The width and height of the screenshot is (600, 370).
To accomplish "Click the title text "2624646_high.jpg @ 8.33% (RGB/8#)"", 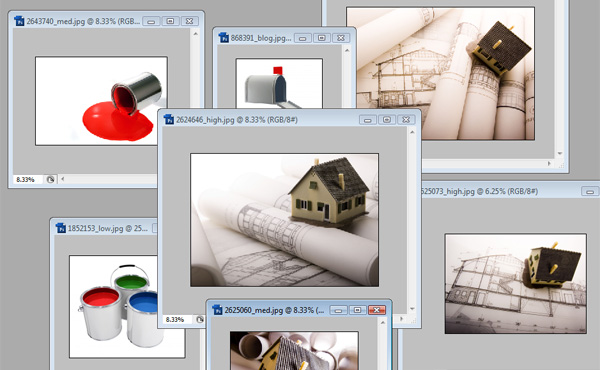I will (x=236, y=120).
